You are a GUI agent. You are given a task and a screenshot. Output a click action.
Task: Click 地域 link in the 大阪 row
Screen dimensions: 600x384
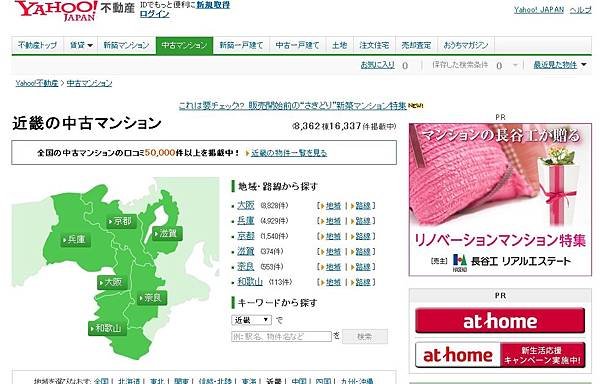[x=333, y=206]
